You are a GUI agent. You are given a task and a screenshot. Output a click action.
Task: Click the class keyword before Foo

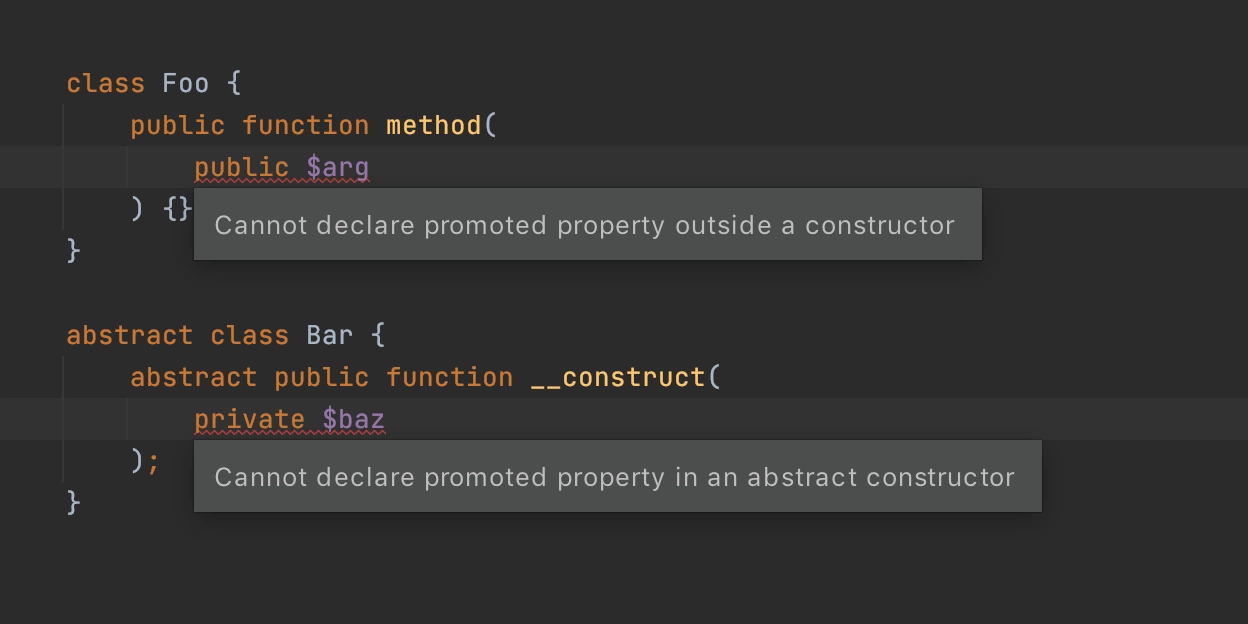click(x=106, y=83)
